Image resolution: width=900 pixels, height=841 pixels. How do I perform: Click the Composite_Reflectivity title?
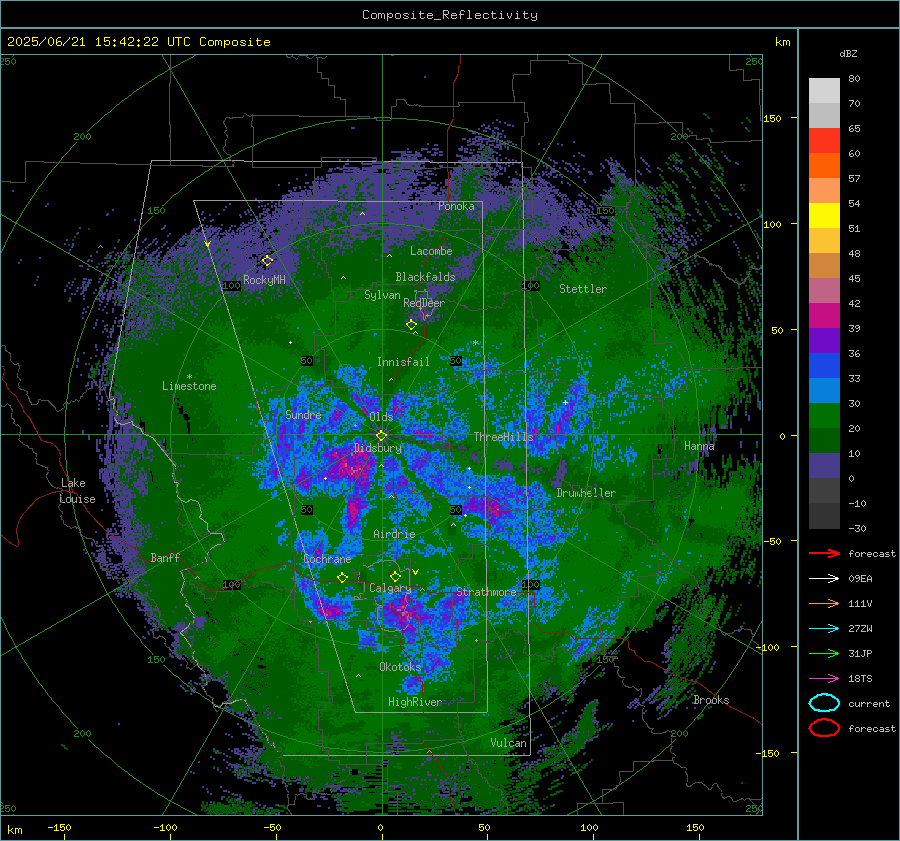[x=450, y=15]
